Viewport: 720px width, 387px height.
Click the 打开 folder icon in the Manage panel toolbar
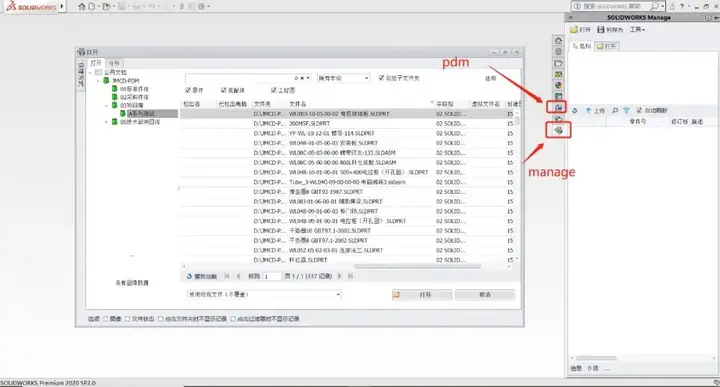point(574,29)
